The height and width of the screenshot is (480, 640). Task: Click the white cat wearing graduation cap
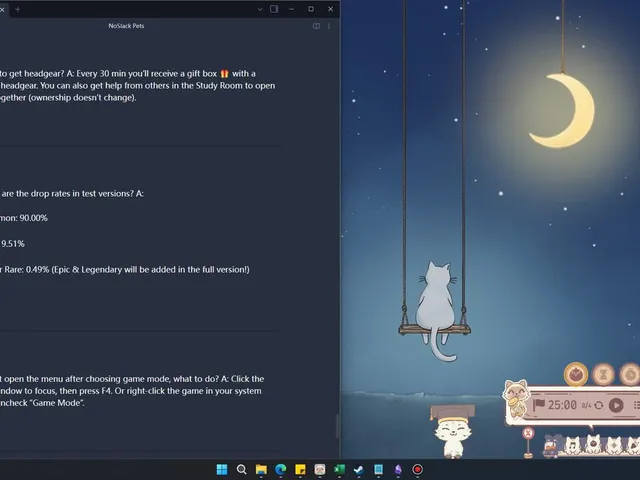(452, 431)
